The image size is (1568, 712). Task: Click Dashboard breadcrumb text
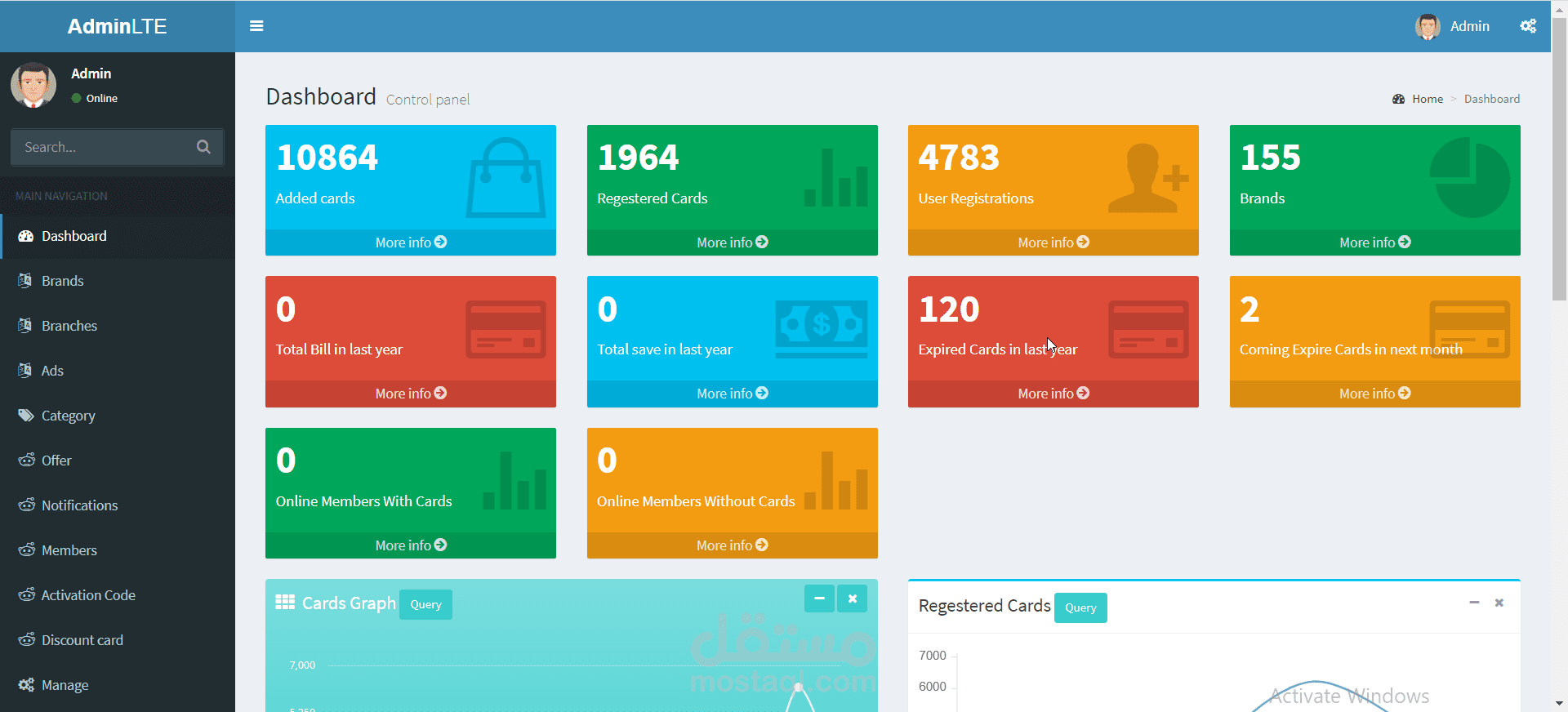(x=1492, y=99)
